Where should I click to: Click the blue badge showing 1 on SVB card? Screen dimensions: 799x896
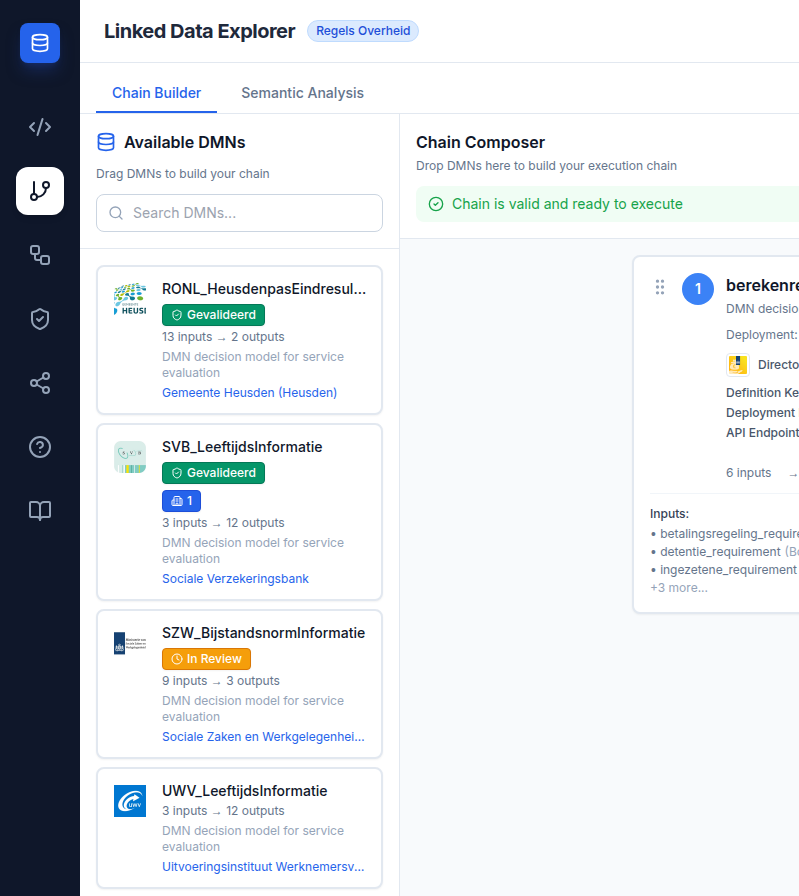click(x=182, y=501)
